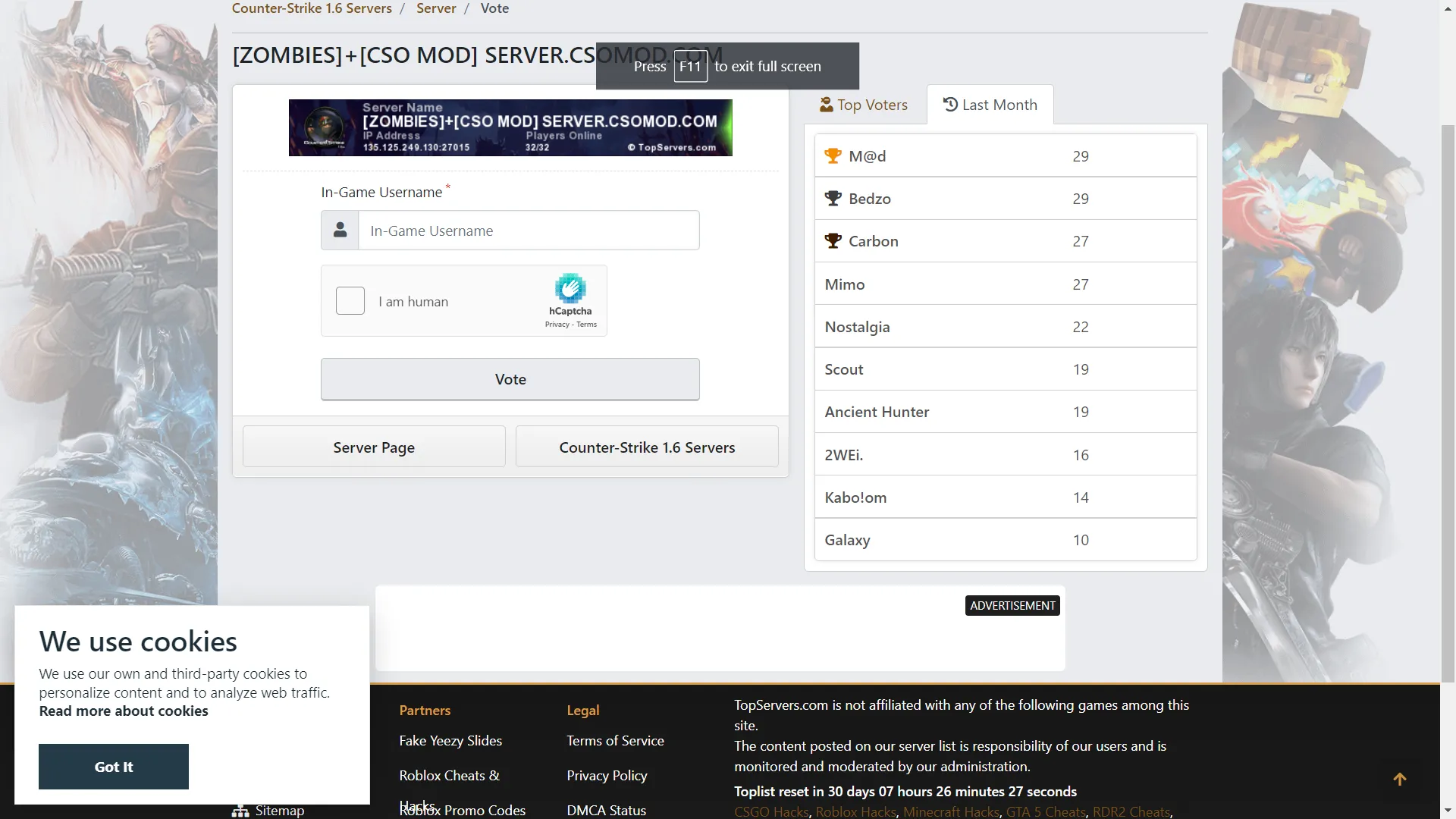
Task: Click the server banner image
Action: pos(510,127)
